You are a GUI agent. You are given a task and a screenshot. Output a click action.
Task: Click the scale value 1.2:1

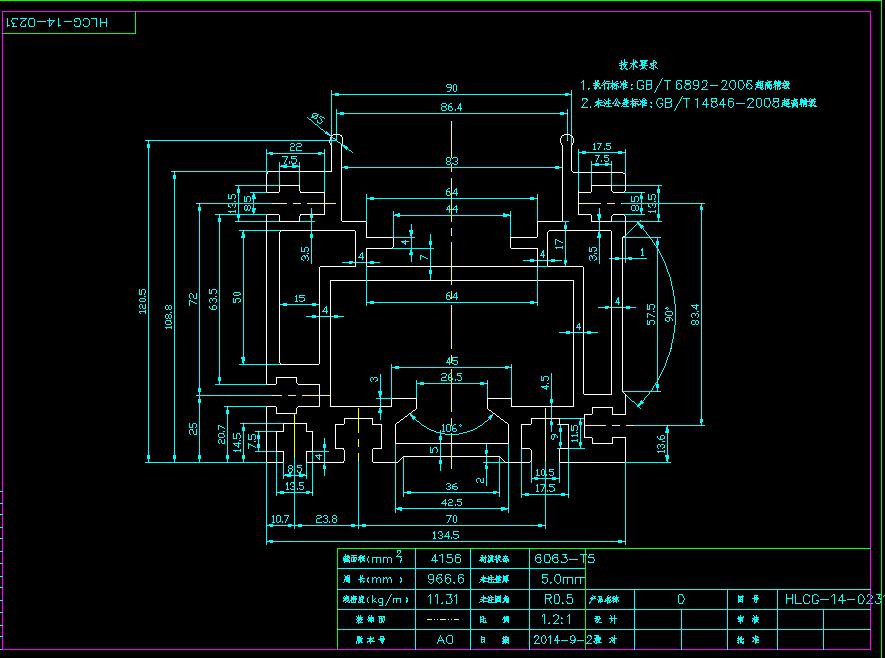[x=557, y=619]
